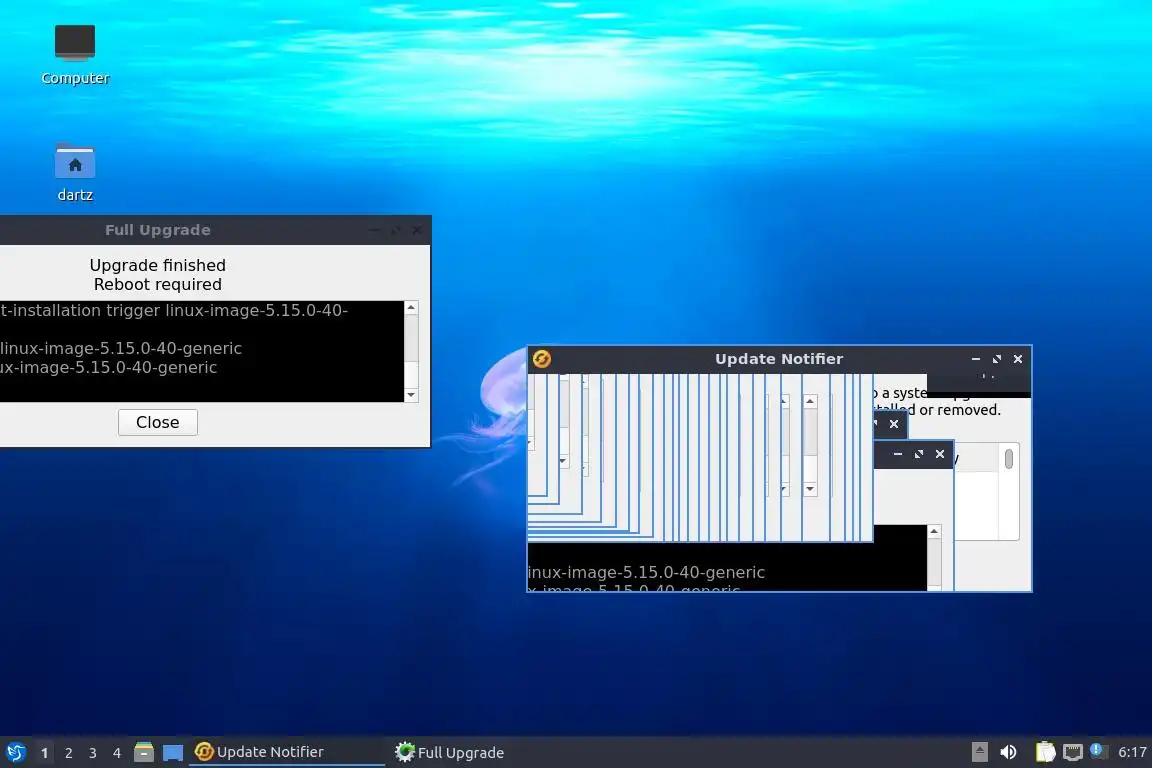Image resolution: width=1152 pixels, height=768 pixels.
Task: Switch to desktop 3
Action: click(x=93, y=753)
